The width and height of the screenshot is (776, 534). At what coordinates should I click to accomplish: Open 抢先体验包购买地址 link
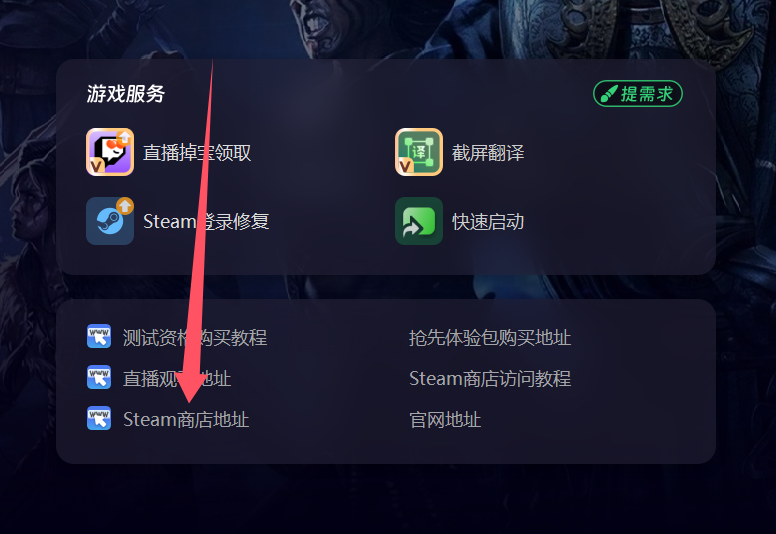point(490,338)
